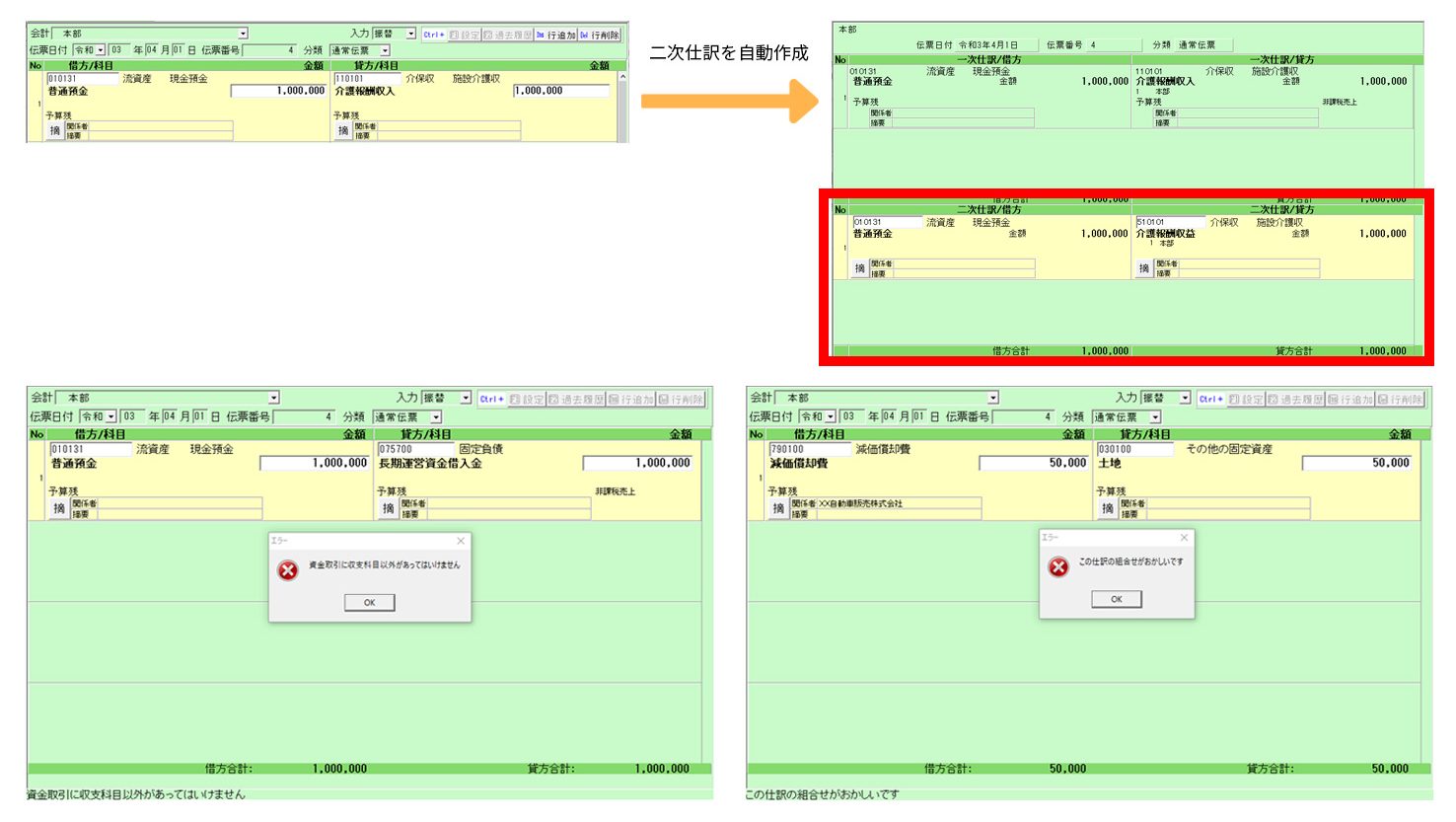Click year field 03 in 減価償却費 window
The width and height of the screenshot is (1456, 822).
[x=854, y=416]
